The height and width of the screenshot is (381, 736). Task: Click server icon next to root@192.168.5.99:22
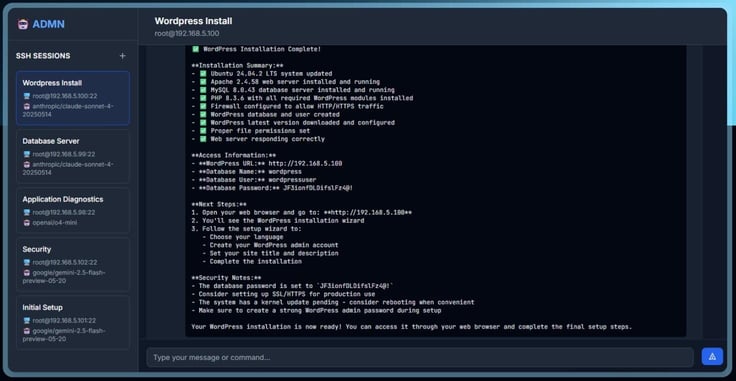pos(27,154)
